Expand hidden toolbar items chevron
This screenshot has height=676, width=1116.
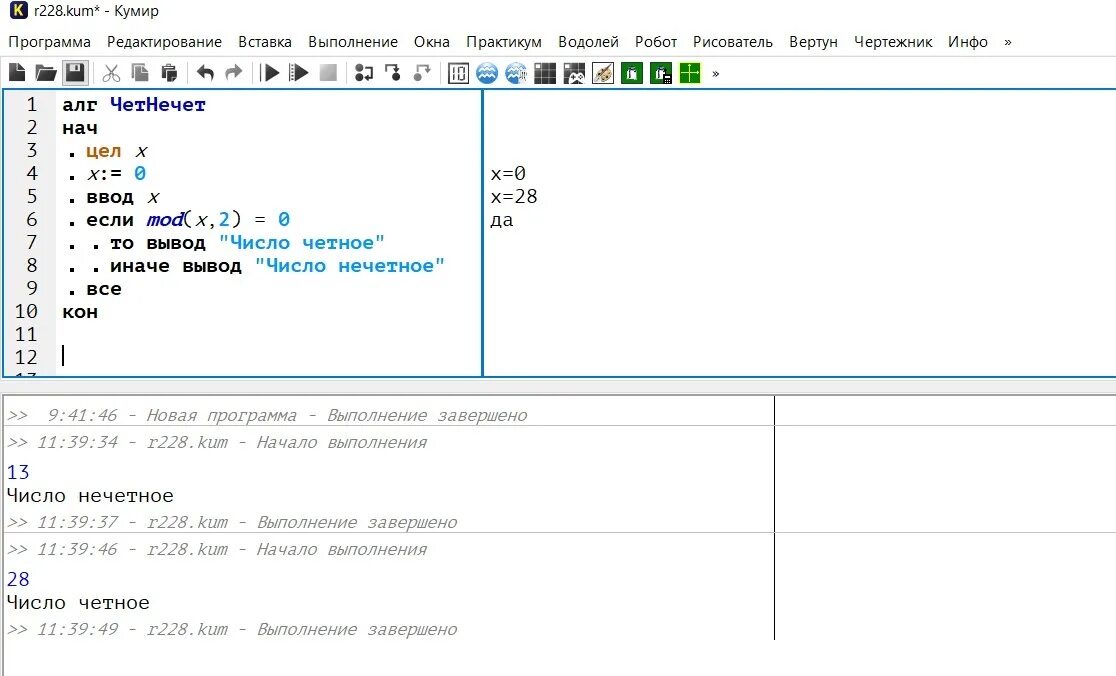pos(715,73)
